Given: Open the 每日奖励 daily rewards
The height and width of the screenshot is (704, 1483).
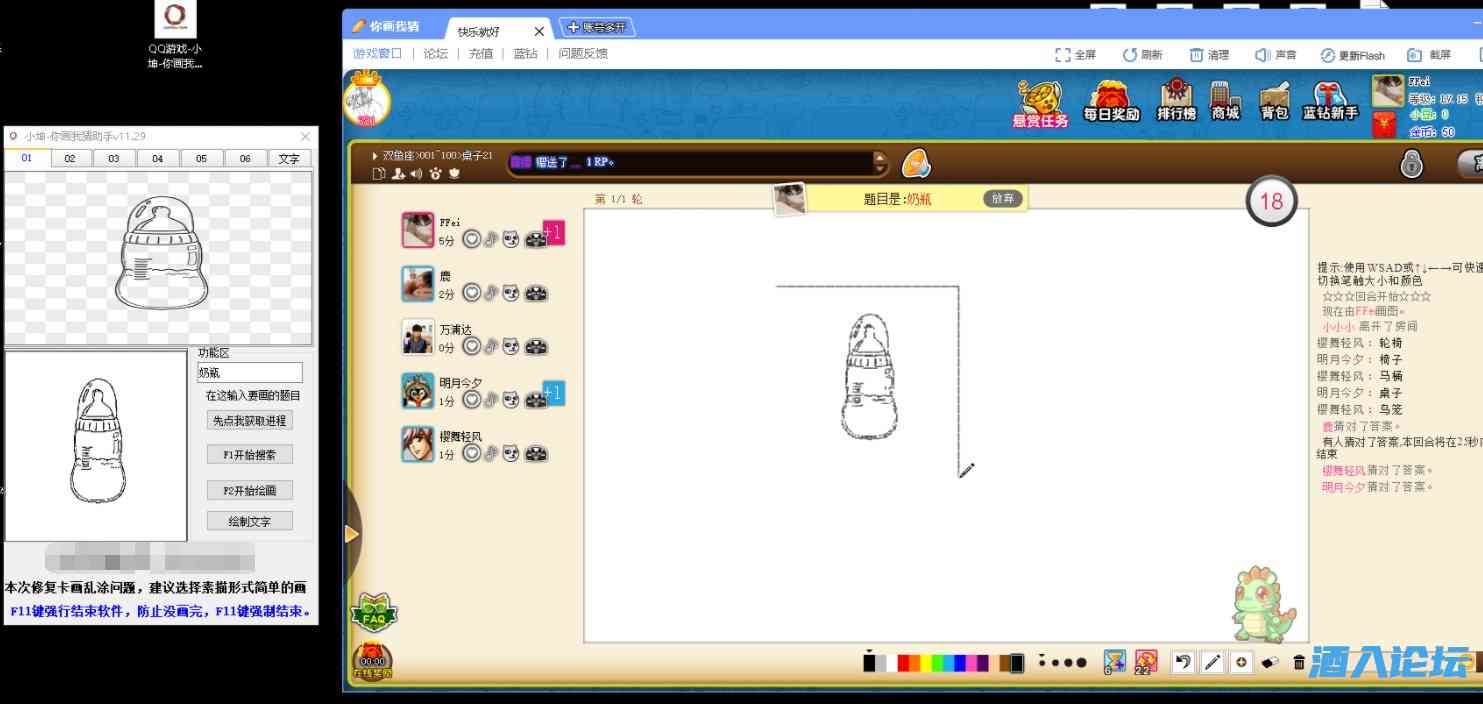Looking at the screenshot, I should [x=1113, y=100].
